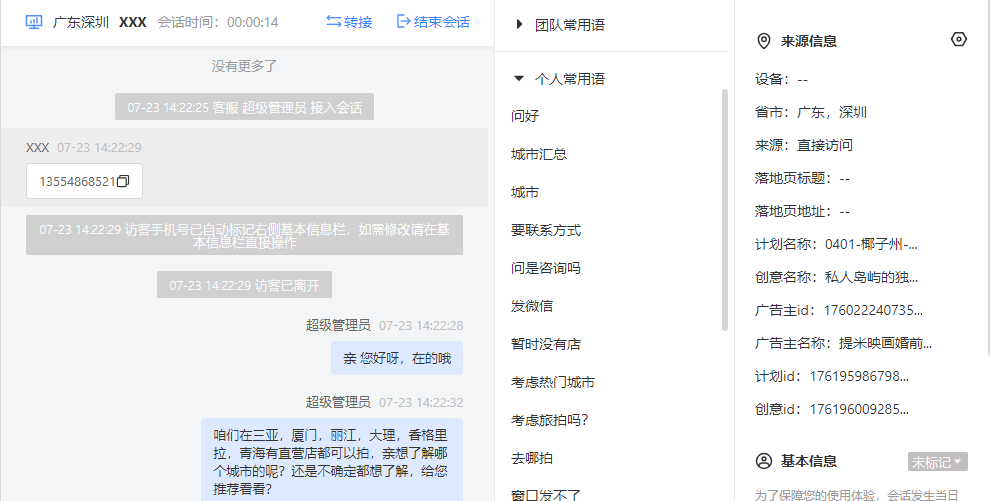Click the quick phrase list scrollbar
This screenshot has height=501, width=990.
[725, 209]
